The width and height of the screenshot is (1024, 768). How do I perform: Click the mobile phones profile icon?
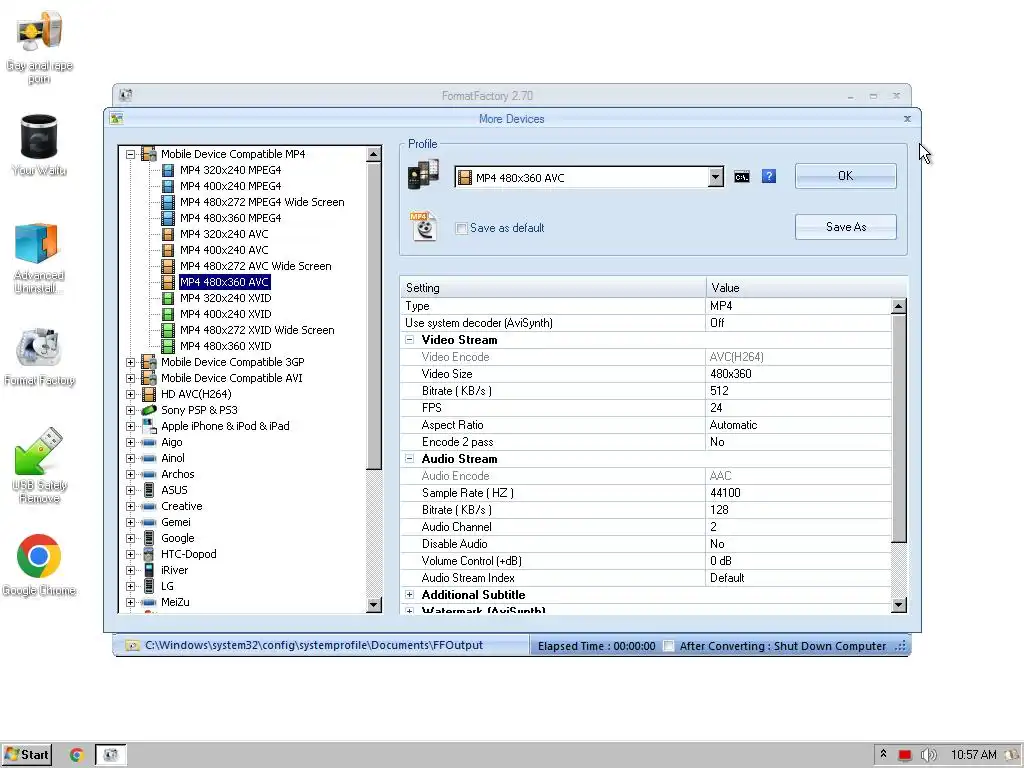point(423,175)
